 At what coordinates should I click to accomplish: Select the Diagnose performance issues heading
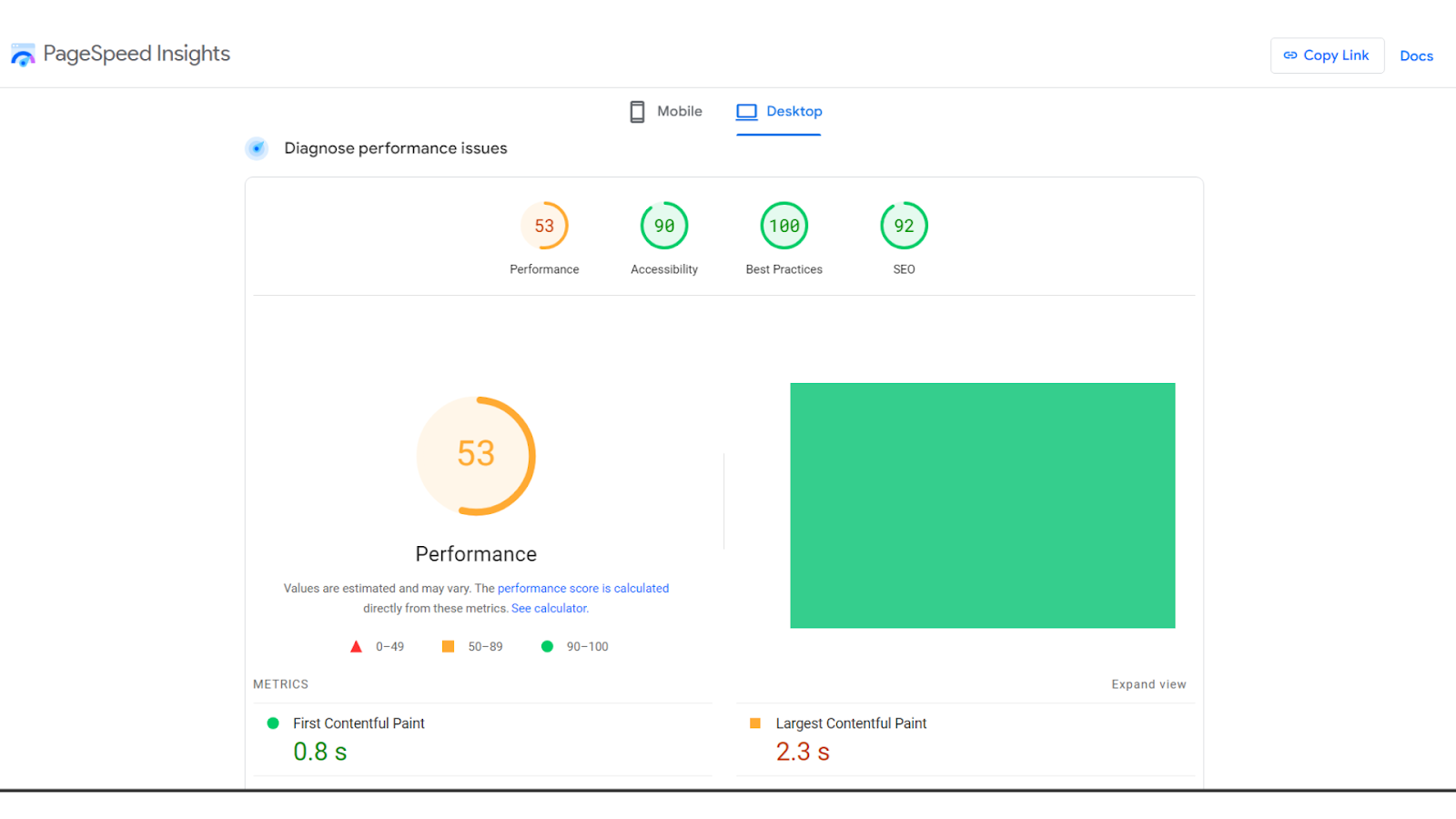click(x=396, y=148)
